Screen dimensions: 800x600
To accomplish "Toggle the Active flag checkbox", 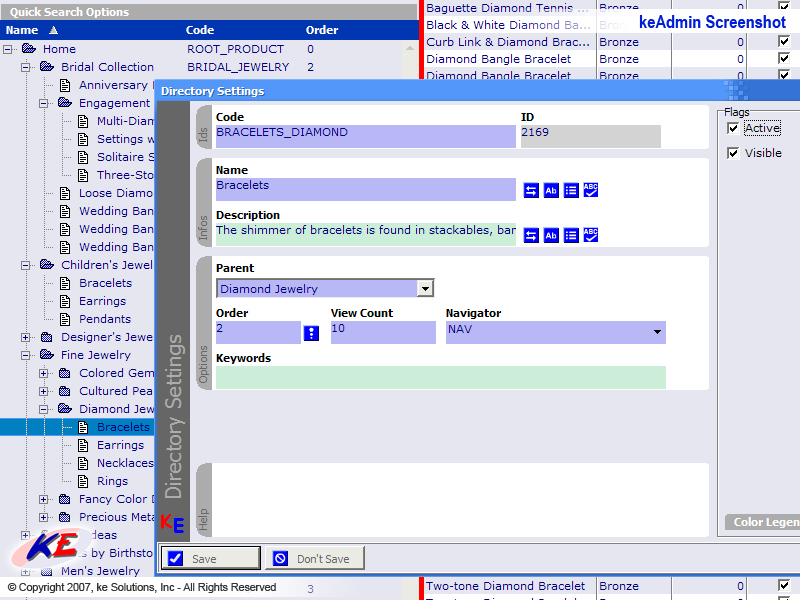I will tap(734, 129).
